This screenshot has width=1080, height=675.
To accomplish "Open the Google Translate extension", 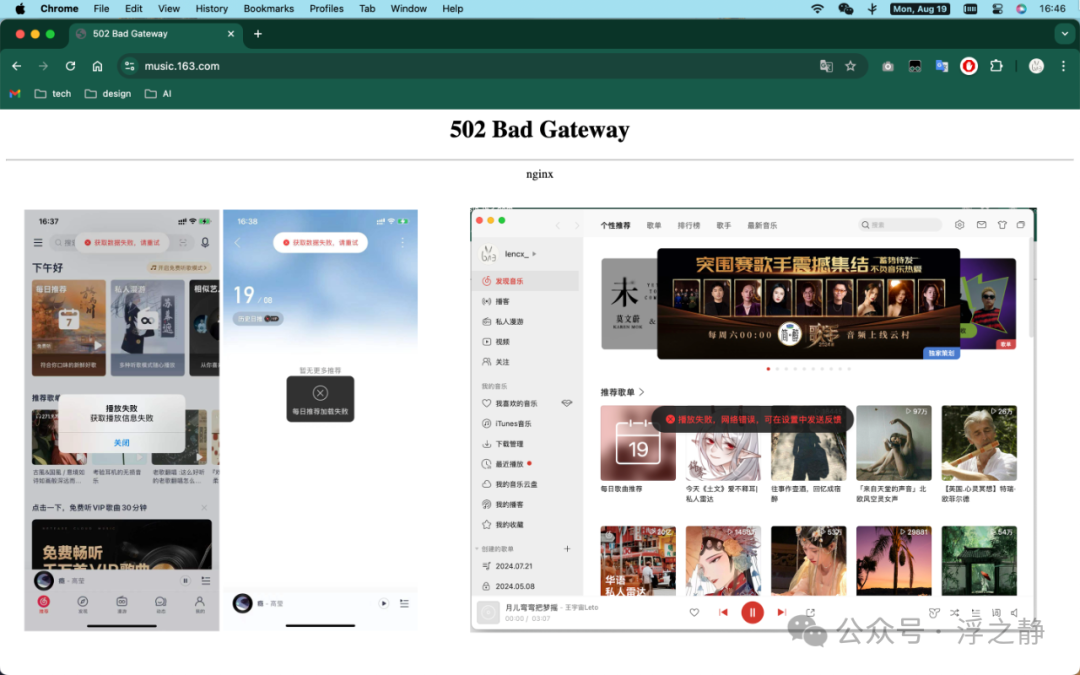I will click(x=942, y=66).
